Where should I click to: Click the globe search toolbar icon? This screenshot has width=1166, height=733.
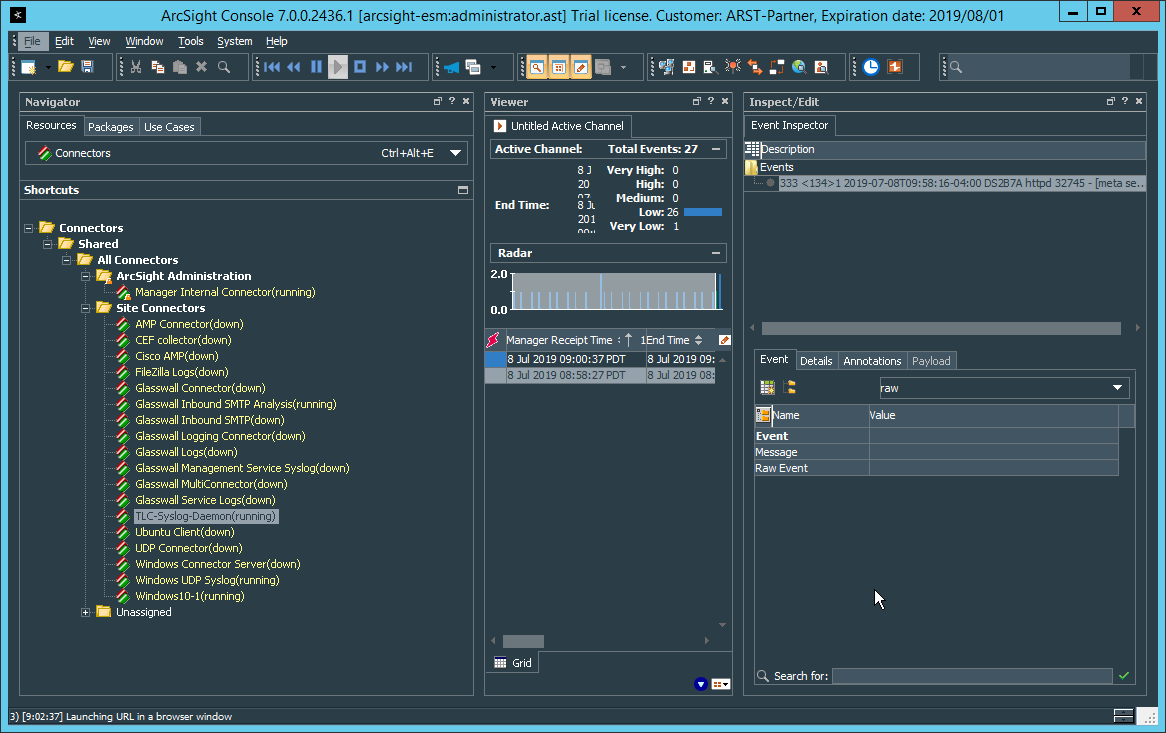click(799, 67)
